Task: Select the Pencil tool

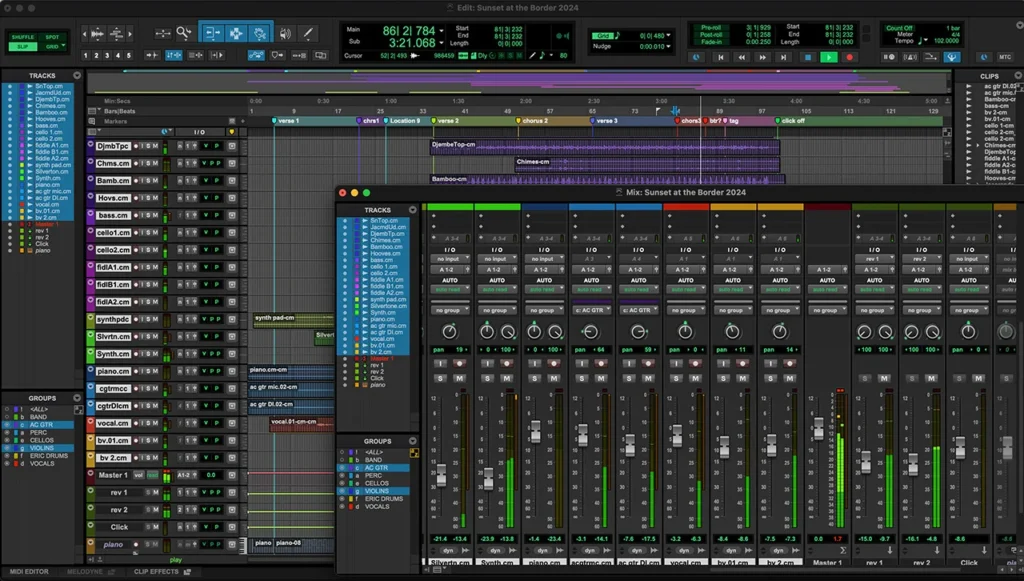Action: click(309, 31)
